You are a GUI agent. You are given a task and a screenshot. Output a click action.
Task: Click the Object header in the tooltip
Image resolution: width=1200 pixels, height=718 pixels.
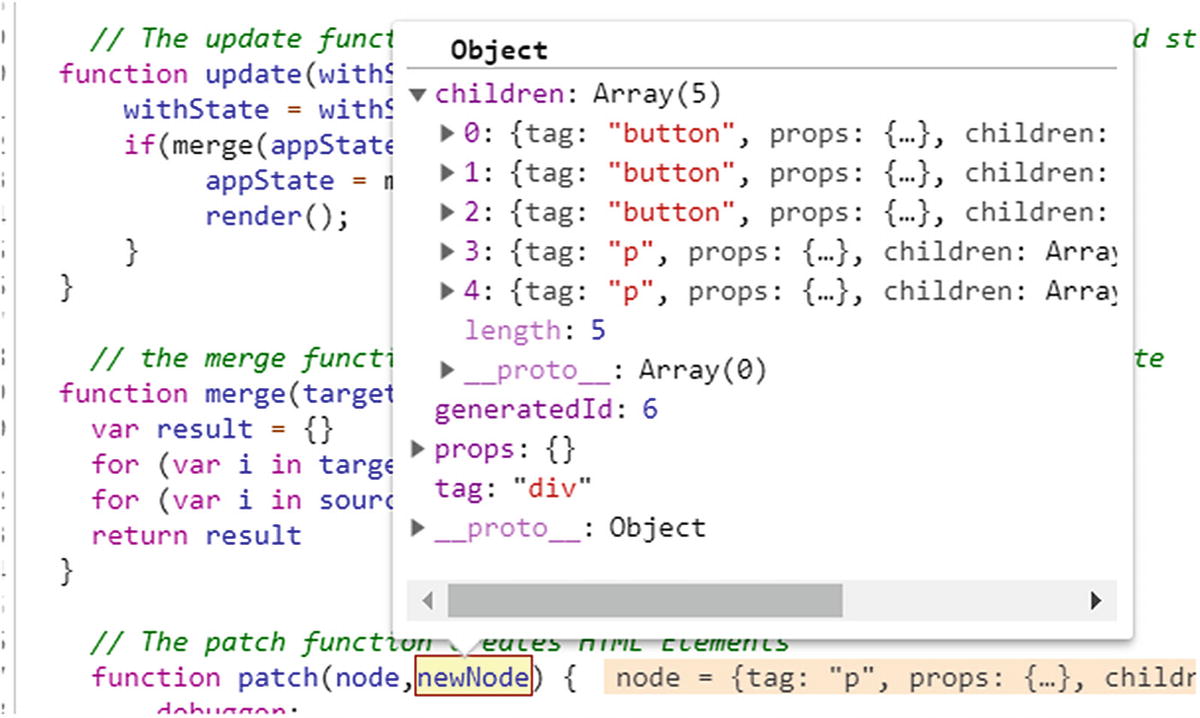[498, 49]
